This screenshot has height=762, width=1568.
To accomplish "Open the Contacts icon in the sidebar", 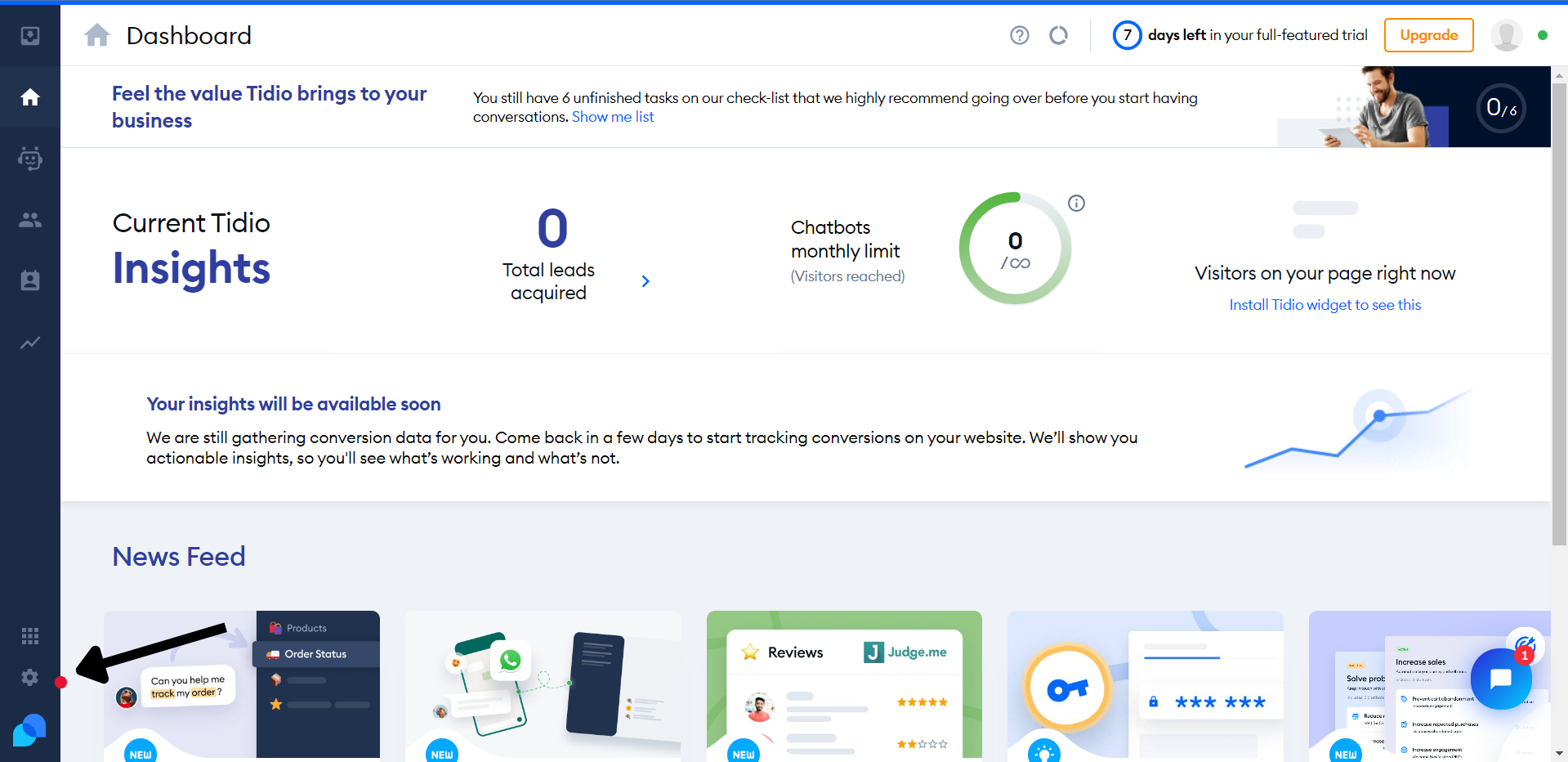I will (30, 280).
